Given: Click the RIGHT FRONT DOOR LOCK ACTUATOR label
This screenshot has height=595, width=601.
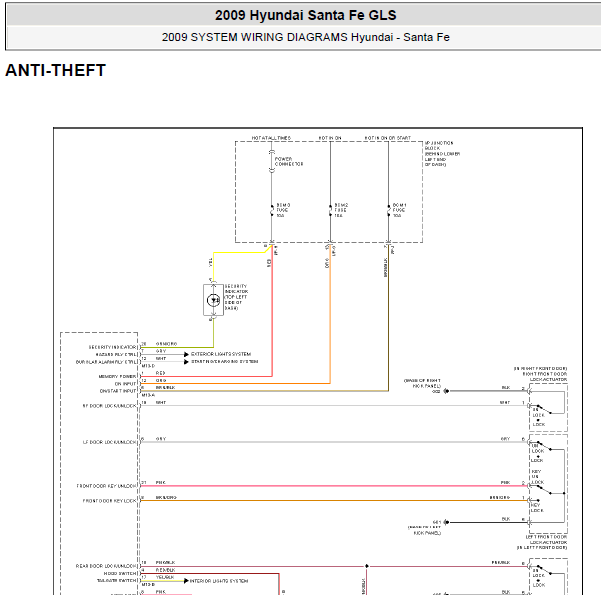Looking at the screenshot, I should click(x=540, y=374).
